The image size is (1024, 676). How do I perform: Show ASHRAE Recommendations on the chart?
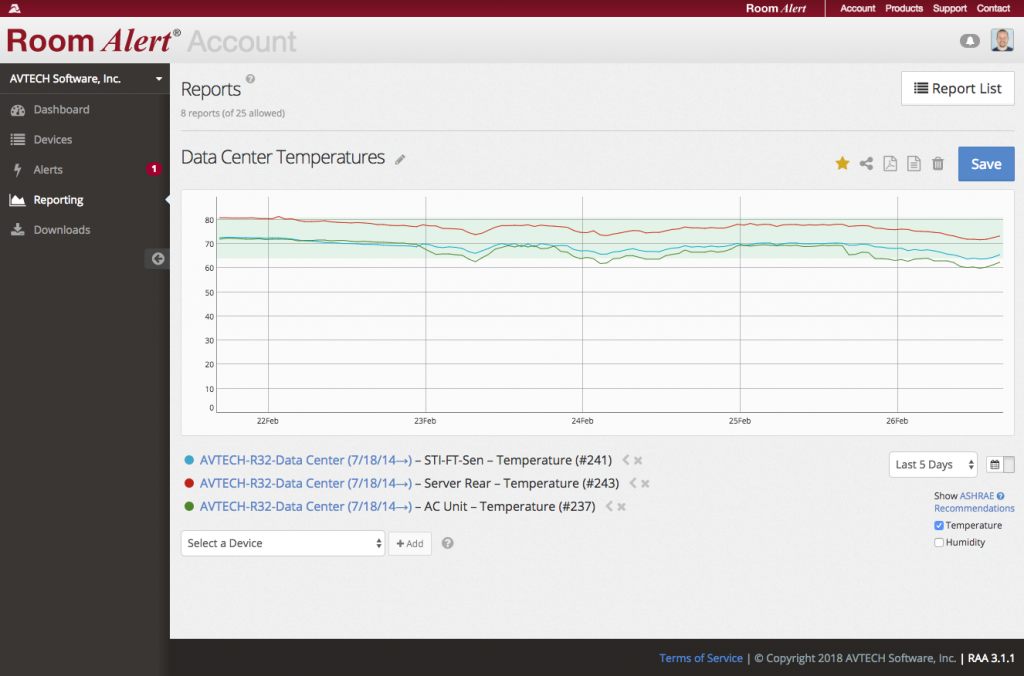(973, 495)
